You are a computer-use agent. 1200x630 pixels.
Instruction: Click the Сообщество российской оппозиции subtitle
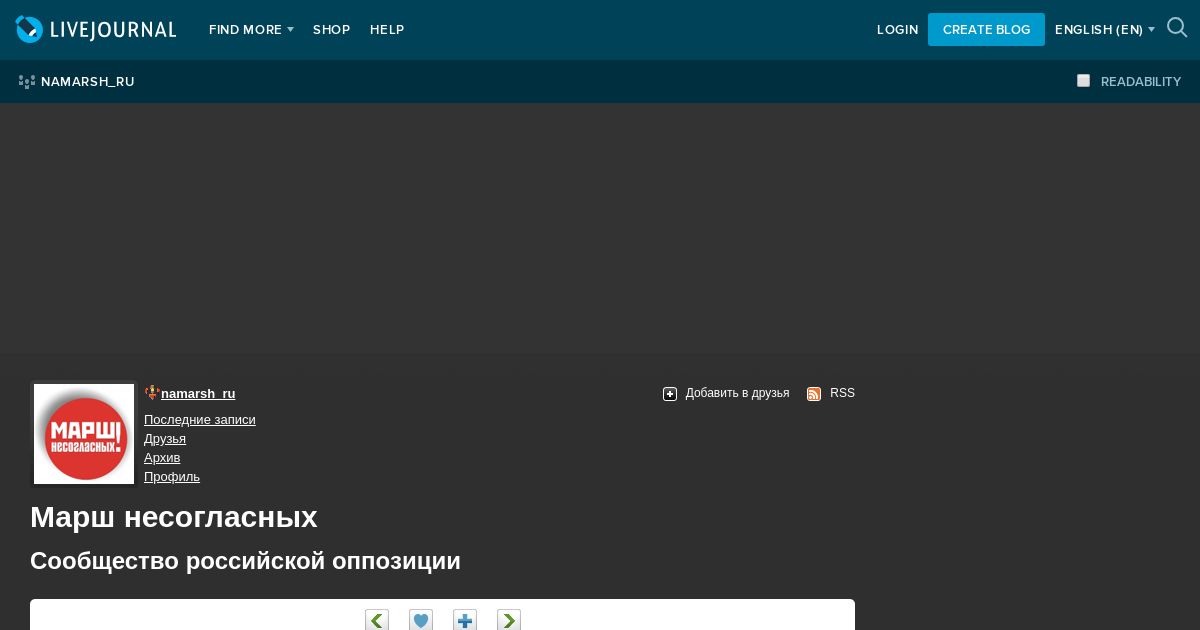tap(245, 561)
